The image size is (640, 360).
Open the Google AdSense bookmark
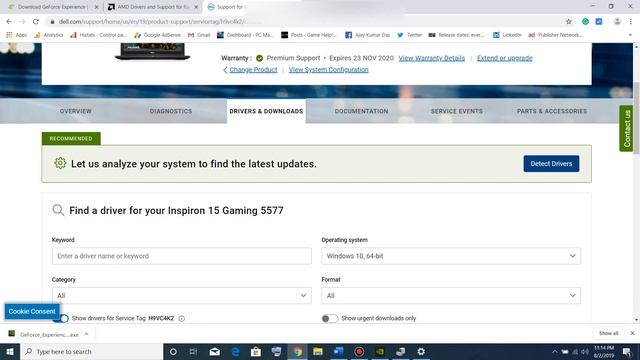(158, 35)
